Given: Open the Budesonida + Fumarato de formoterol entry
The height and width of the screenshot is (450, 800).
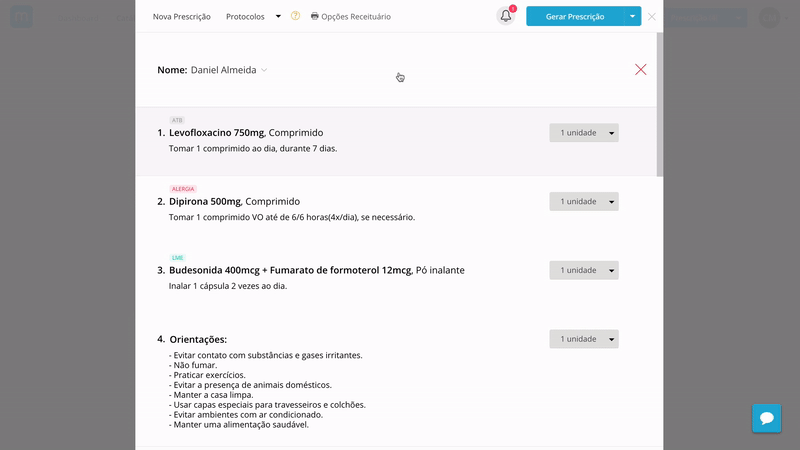Looking at the screenshot, I should pyautogui.click(x=316, y=270).
